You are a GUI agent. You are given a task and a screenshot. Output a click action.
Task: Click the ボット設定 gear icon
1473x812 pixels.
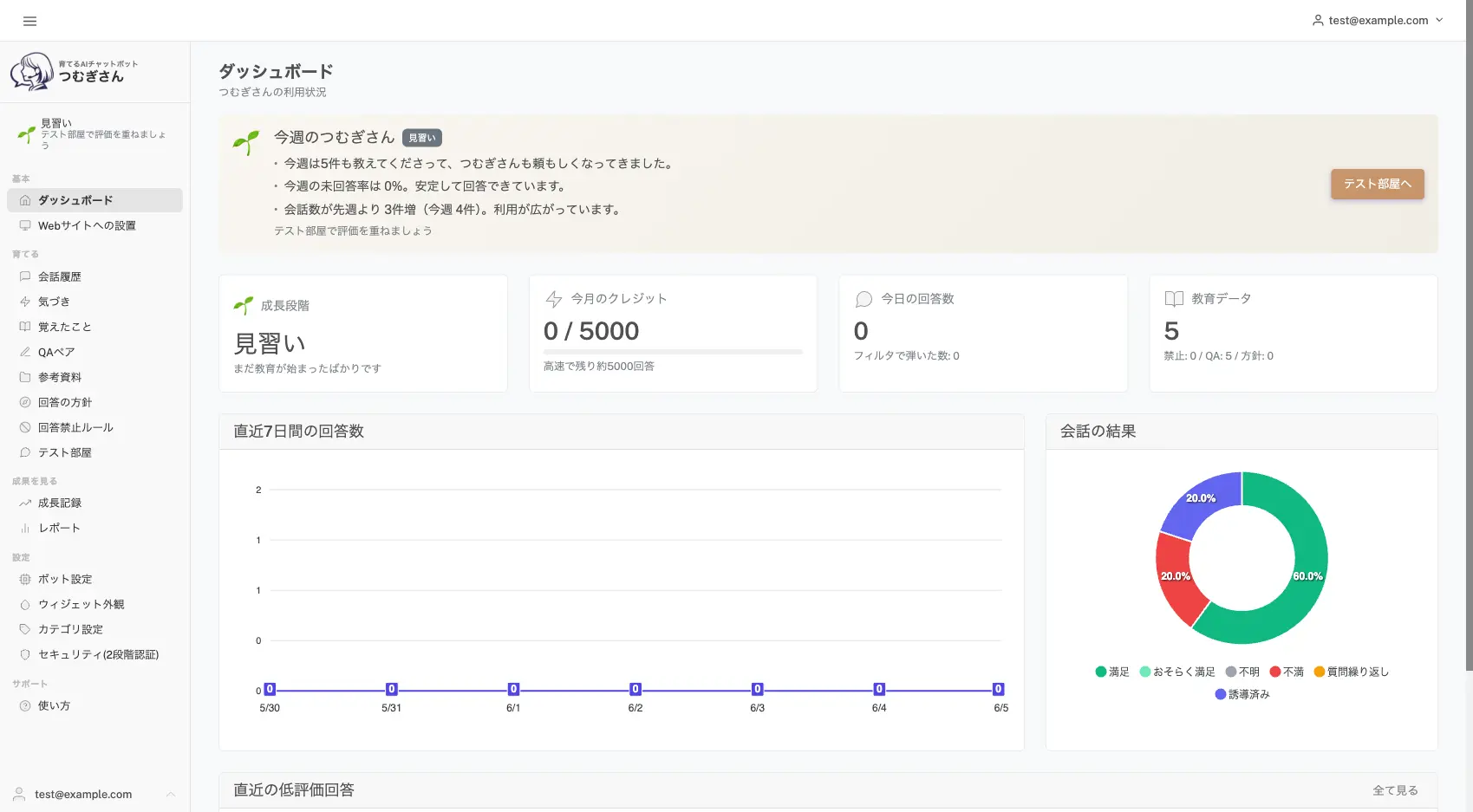[25, 579]
